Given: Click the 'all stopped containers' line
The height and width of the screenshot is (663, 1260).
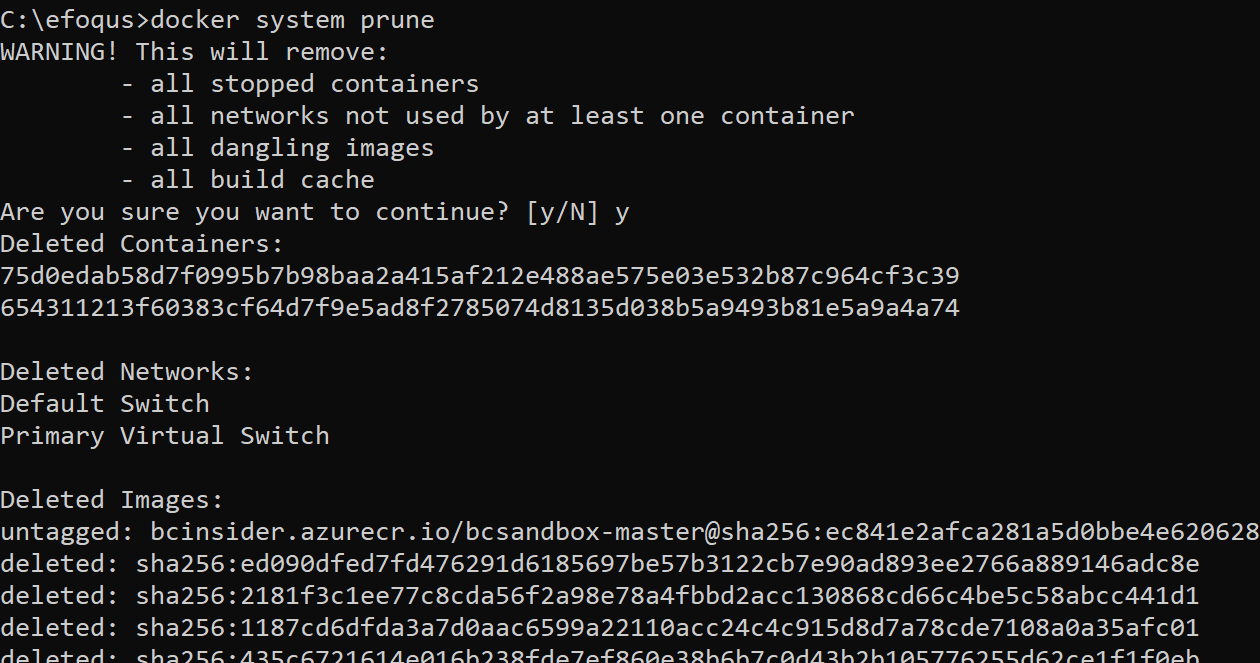Looking at the screenshot, I should coord(300,84).
